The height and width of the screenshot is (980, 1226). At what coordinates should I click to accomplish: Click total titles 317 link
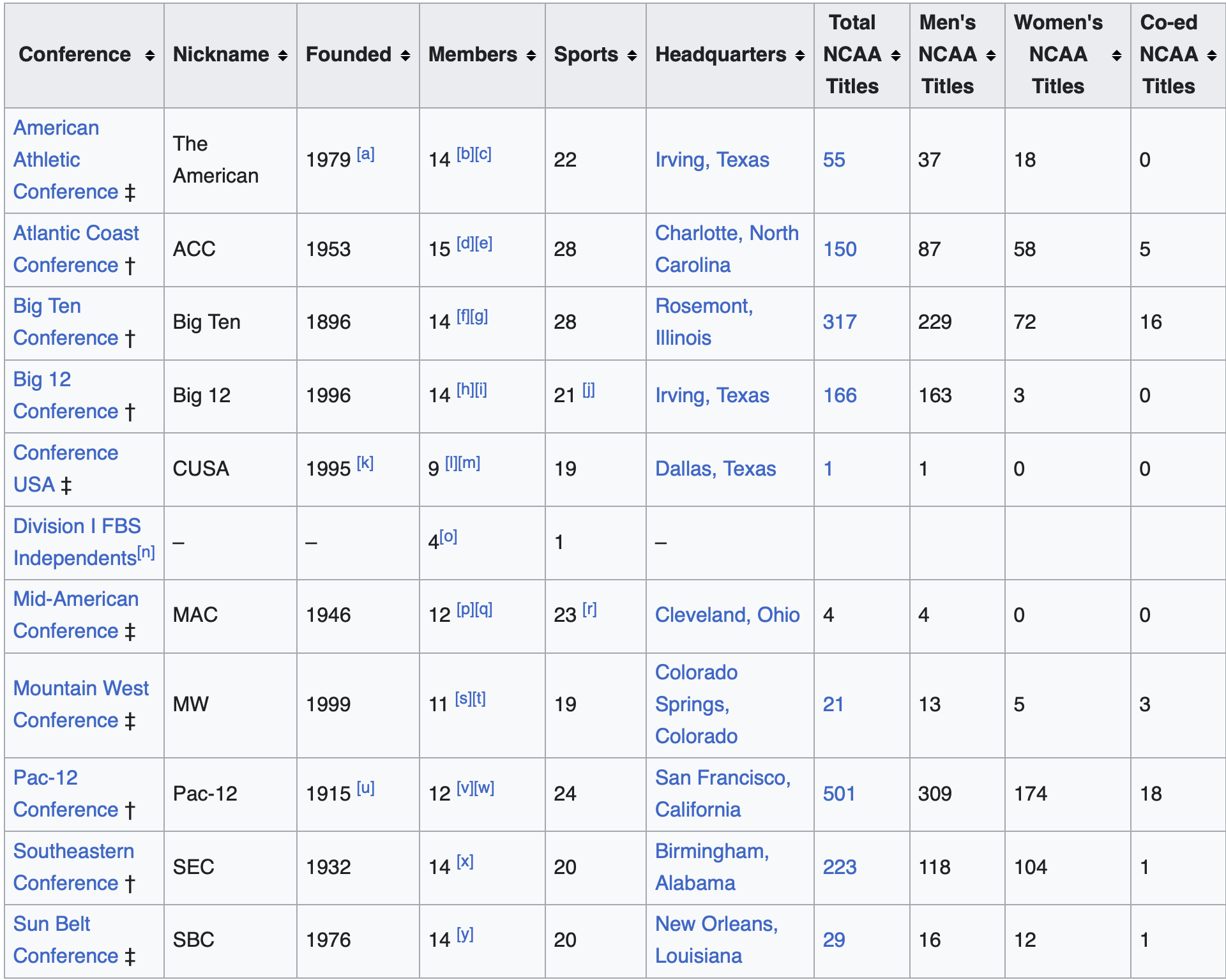(840, 322)
